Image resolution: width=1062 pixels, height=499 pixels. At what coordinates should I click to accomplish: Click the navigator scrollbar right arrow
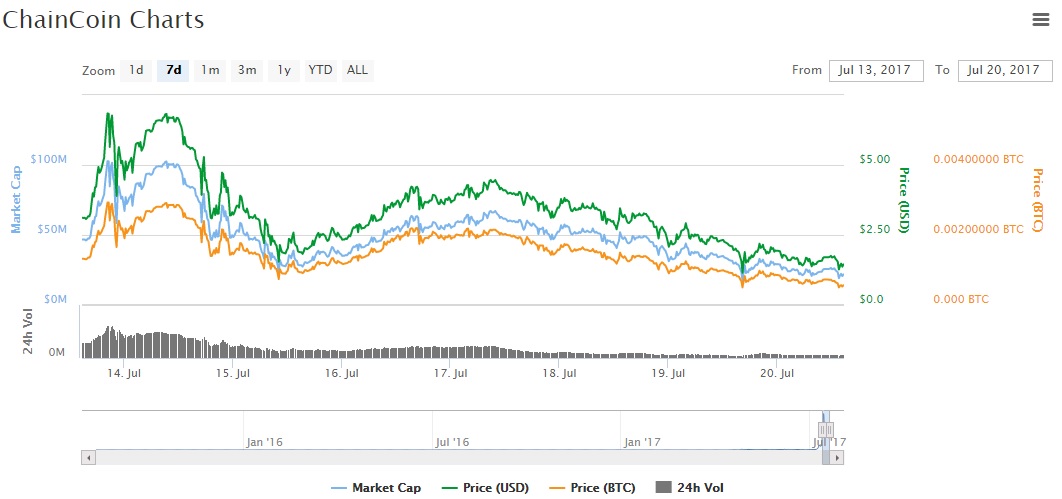coord(838,458)
